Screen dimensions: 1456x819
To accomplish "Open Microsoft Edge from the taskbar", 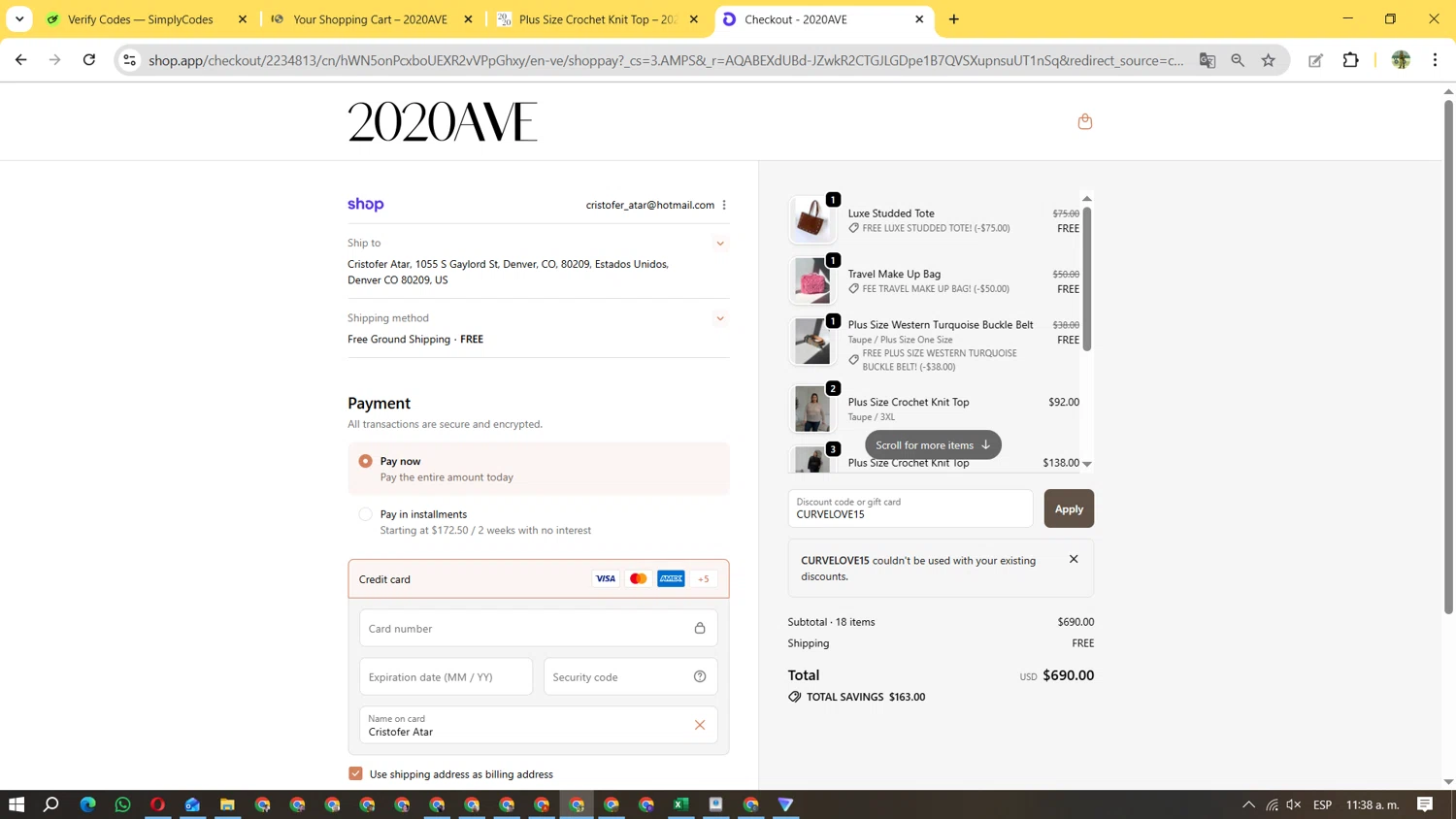I will (x=87, y=804).
